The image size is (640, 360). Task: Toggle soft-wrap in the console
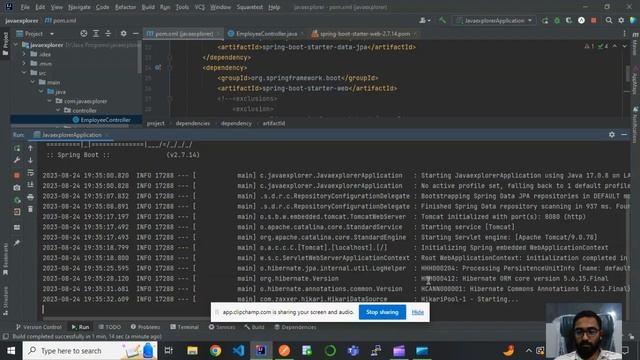30,173
